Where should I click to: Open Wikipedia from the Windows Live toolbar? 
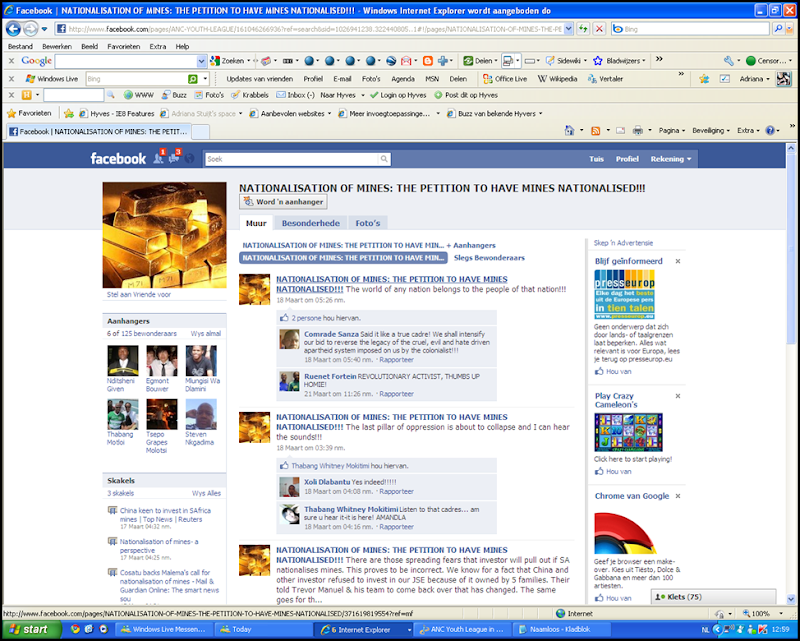click(557, 79)
